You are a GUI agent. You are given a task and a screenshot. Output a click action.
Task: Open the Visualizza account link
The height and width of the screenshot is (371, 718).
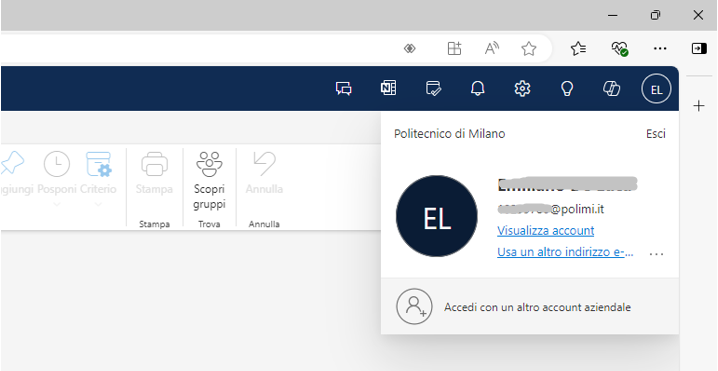[x=546, y=230]
